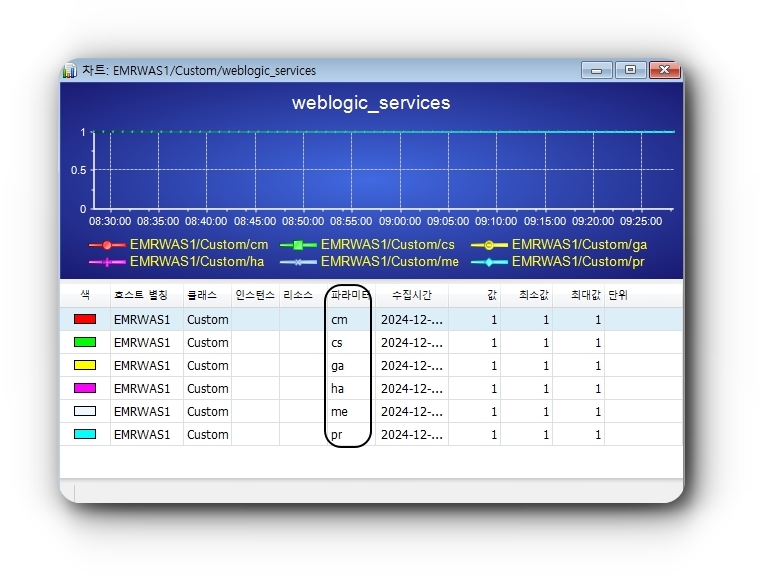Click the EMRWAS1/Custom/ga yellow legend marker
This screenshot has width=759, height=577.
(x=489, y=245)
